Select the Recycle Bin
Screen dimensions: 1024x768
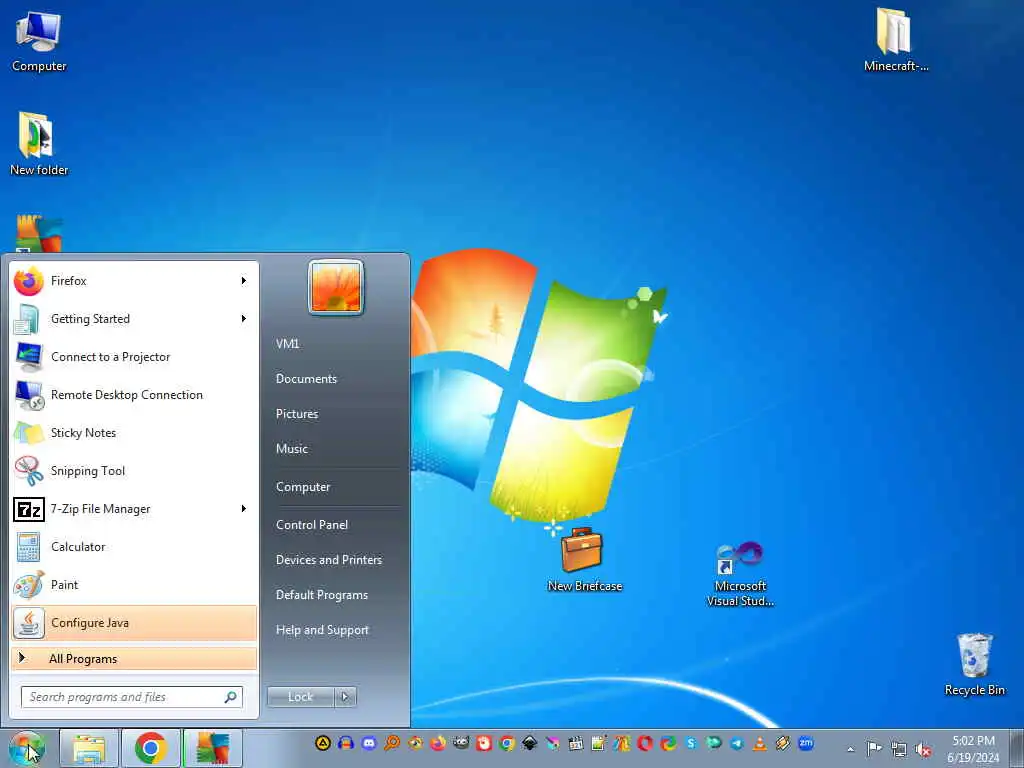click(974, 665)
